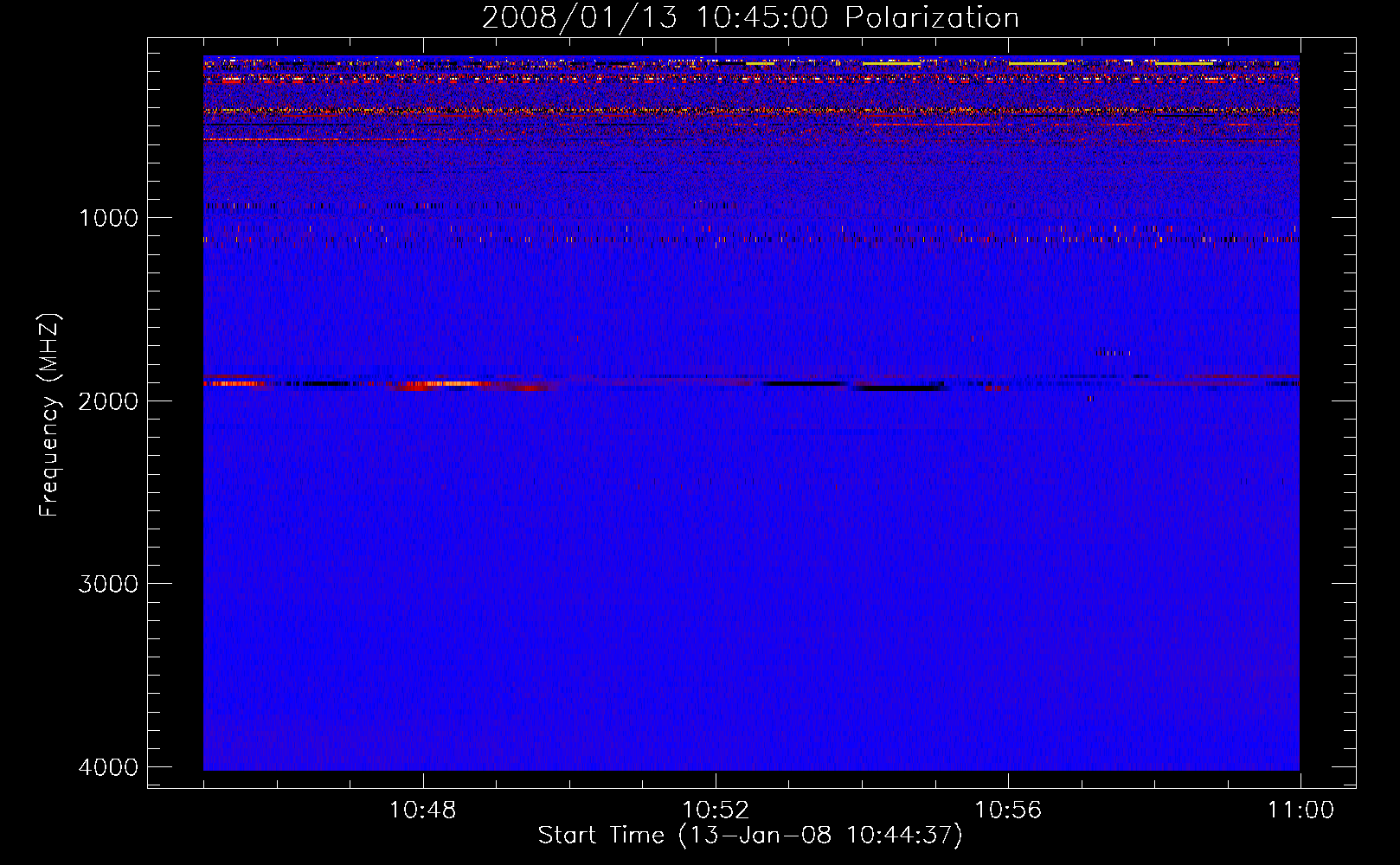Click the plot title '2008/01/13 10:45:00 Polarization'
1400x865 pixels.
(750, 18)
